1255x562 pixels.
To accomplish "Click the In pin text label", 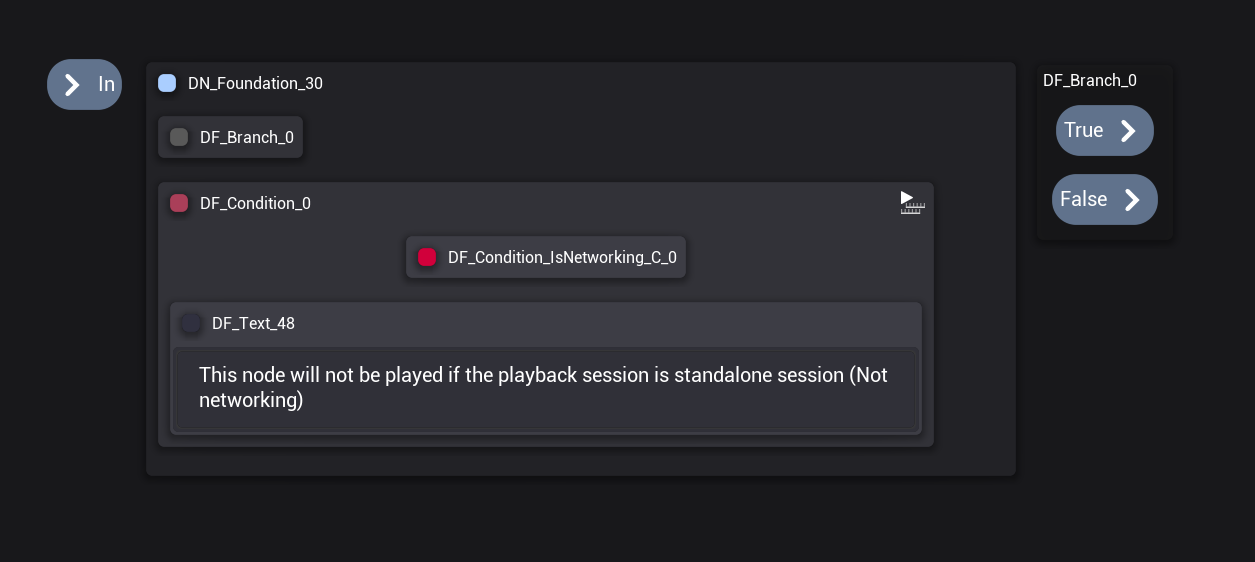I will click(x=106, y=85).
